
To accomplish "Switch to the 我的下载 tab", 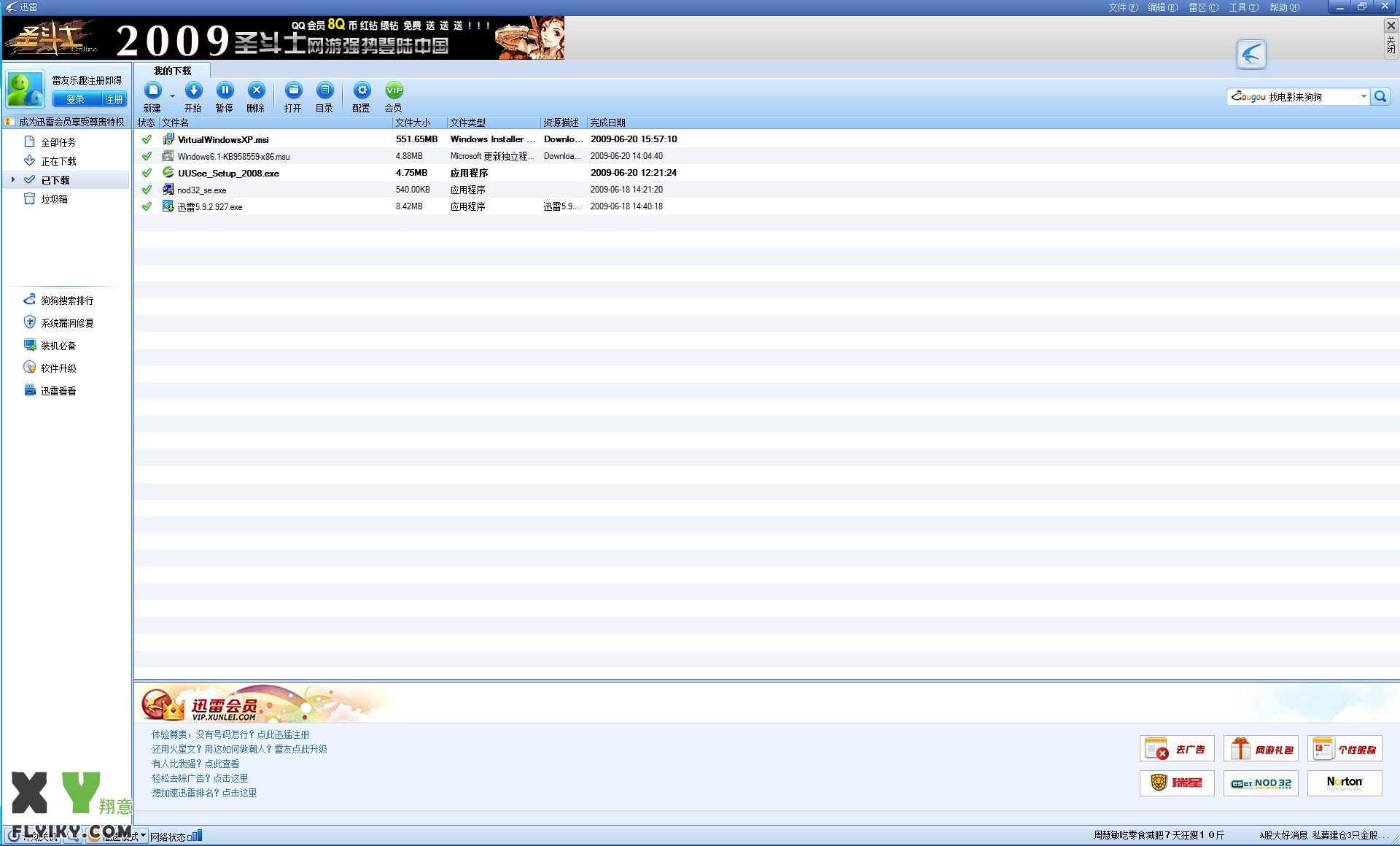I will point(173,71).
